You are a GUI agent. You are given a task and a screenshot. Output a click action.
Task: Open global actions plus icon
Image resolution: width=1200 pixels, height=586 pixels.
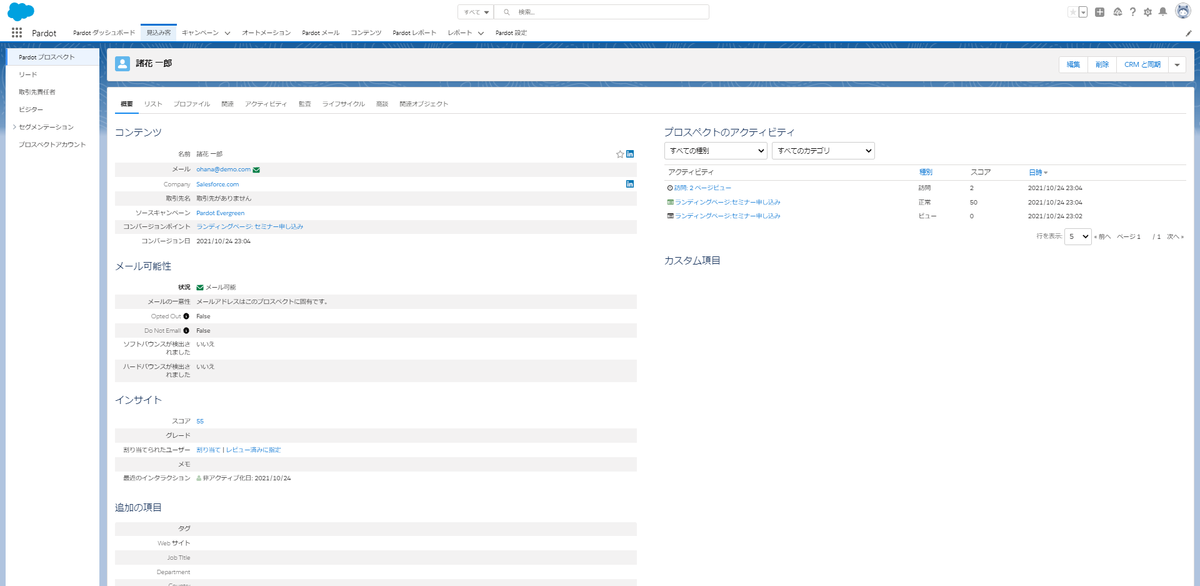[x=1100, y=12]
